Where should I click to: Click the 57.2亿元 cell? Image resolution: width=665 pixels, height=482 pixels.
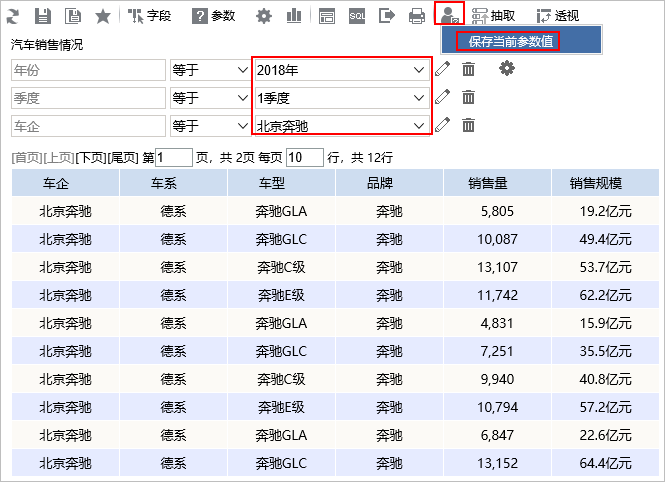click(606, 407)
